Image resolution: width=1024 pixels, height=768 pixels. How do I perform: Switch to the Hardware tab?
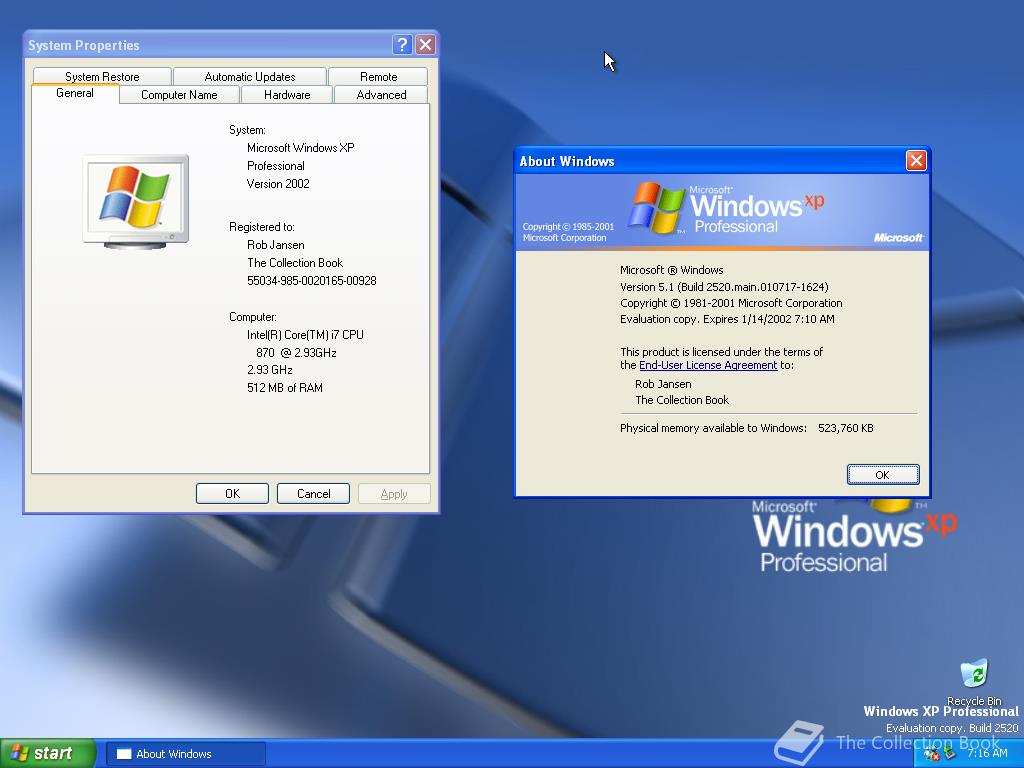(x=287, y=95)
